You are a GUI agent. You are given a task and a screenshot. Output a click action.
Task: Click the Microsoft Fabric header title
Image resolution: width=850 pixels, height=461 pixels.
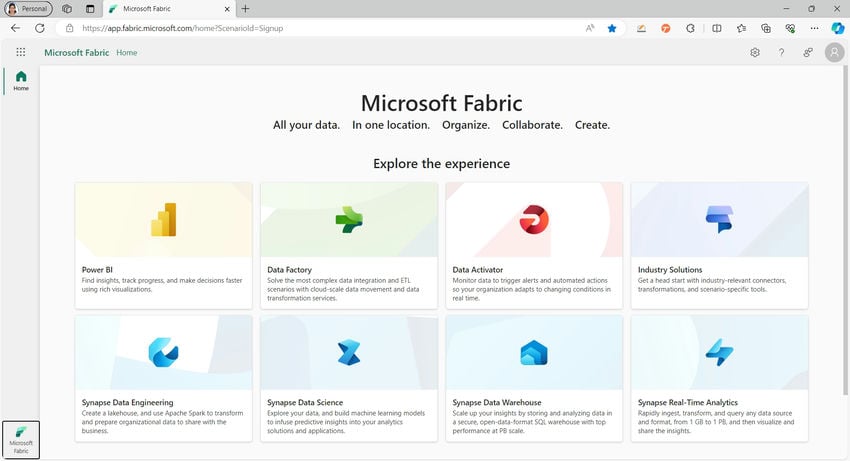[77, 52]
